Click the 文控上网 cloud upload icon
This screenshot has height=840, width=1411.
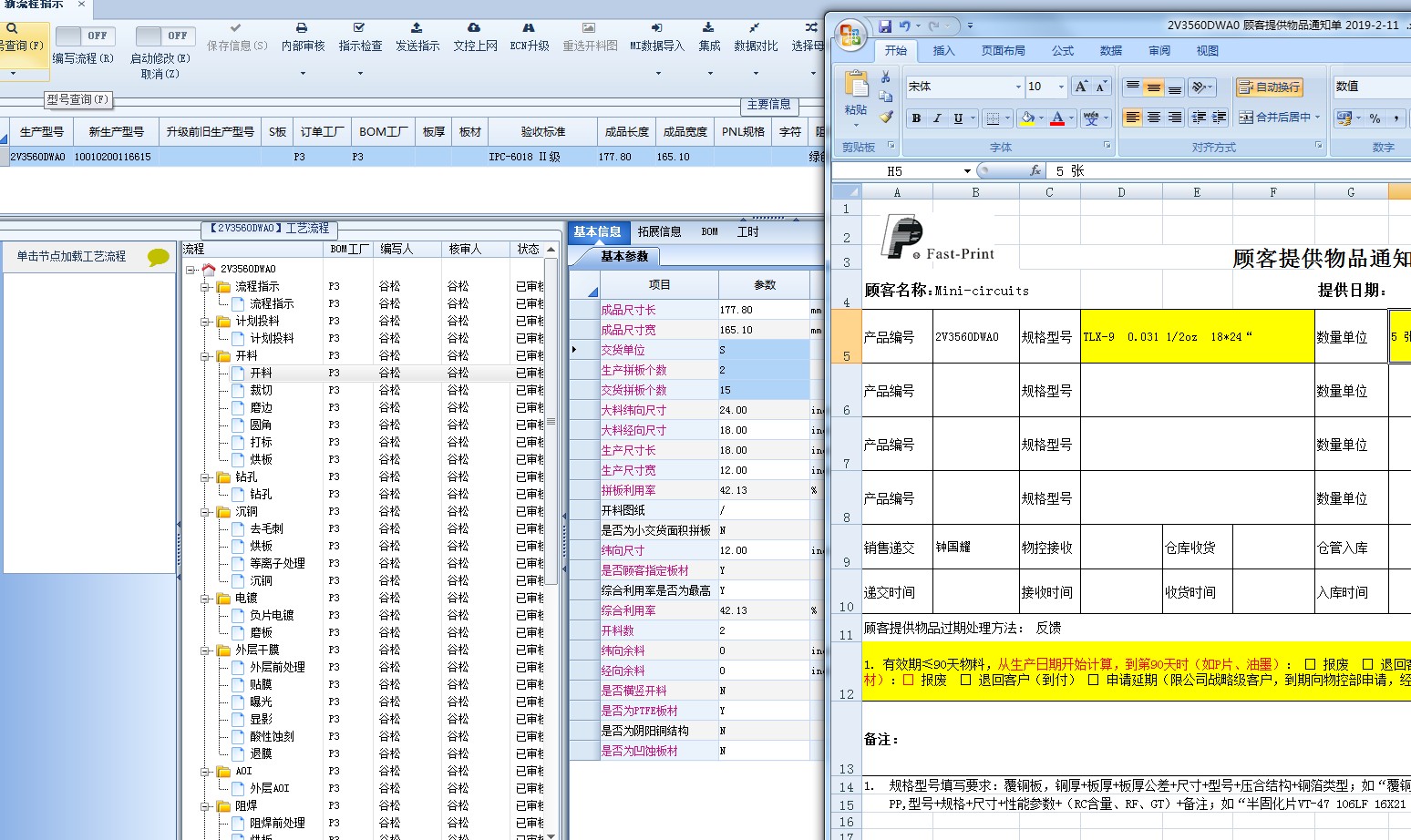pyautogui.click(x=475, y=28)
